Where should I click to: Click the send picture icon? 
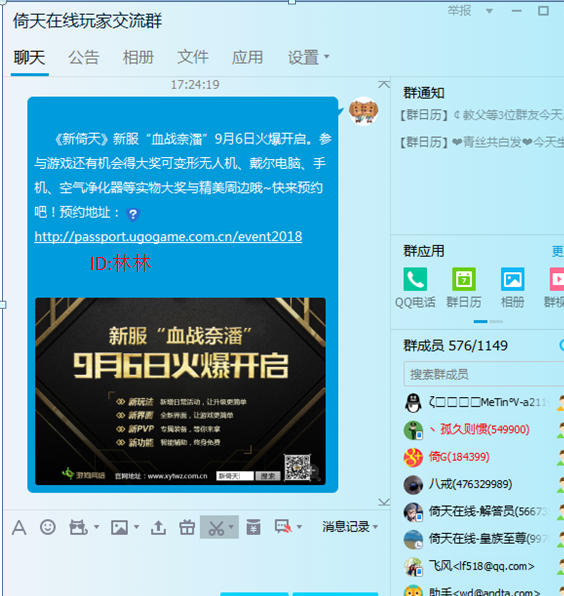[x=119, y=527]
